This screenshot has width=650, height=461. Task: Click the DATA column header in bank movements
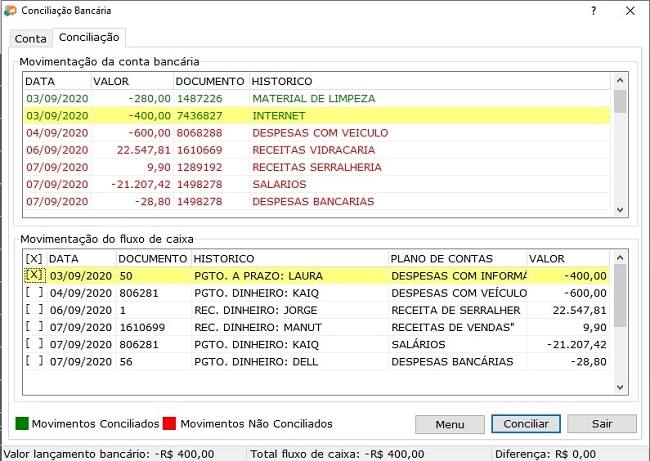point(57,81)
